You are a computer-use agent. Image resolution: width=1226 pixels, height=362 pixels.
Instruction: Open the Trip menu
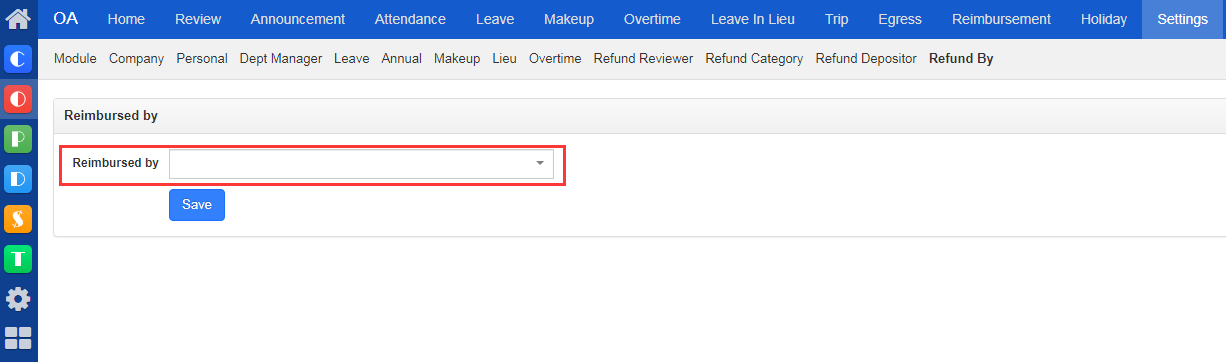(837, 19)
